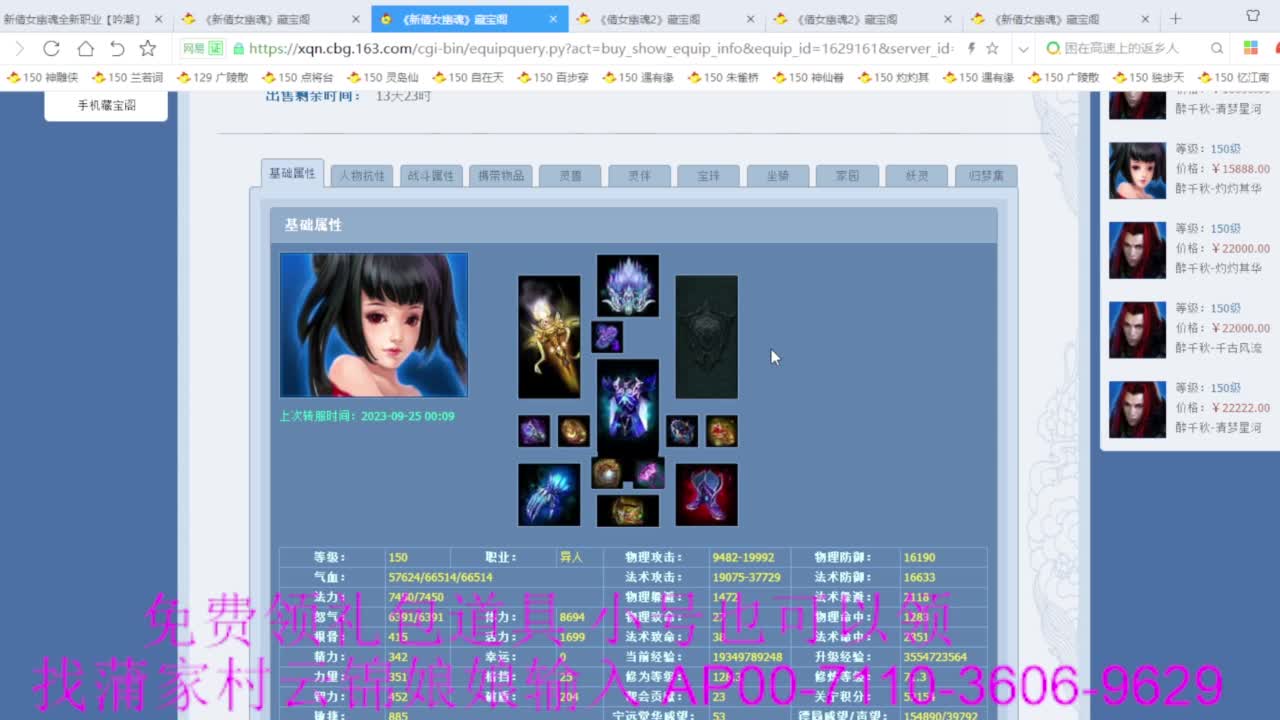Click the blue claw gloves equipment slot

tap(549, 494)
